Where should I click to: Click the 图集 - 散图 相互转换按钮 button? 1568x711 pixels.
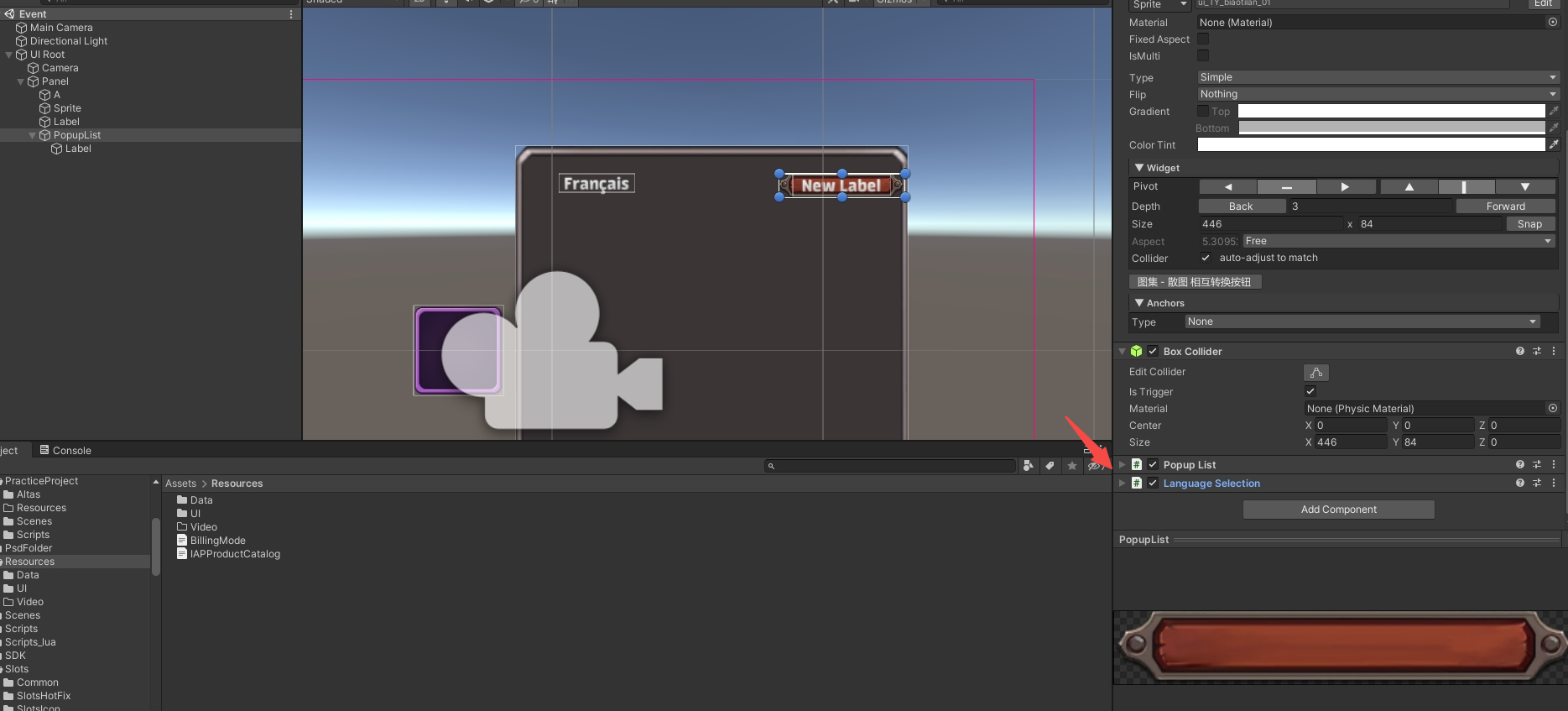pyautogui.click(x=1195, y=282)
